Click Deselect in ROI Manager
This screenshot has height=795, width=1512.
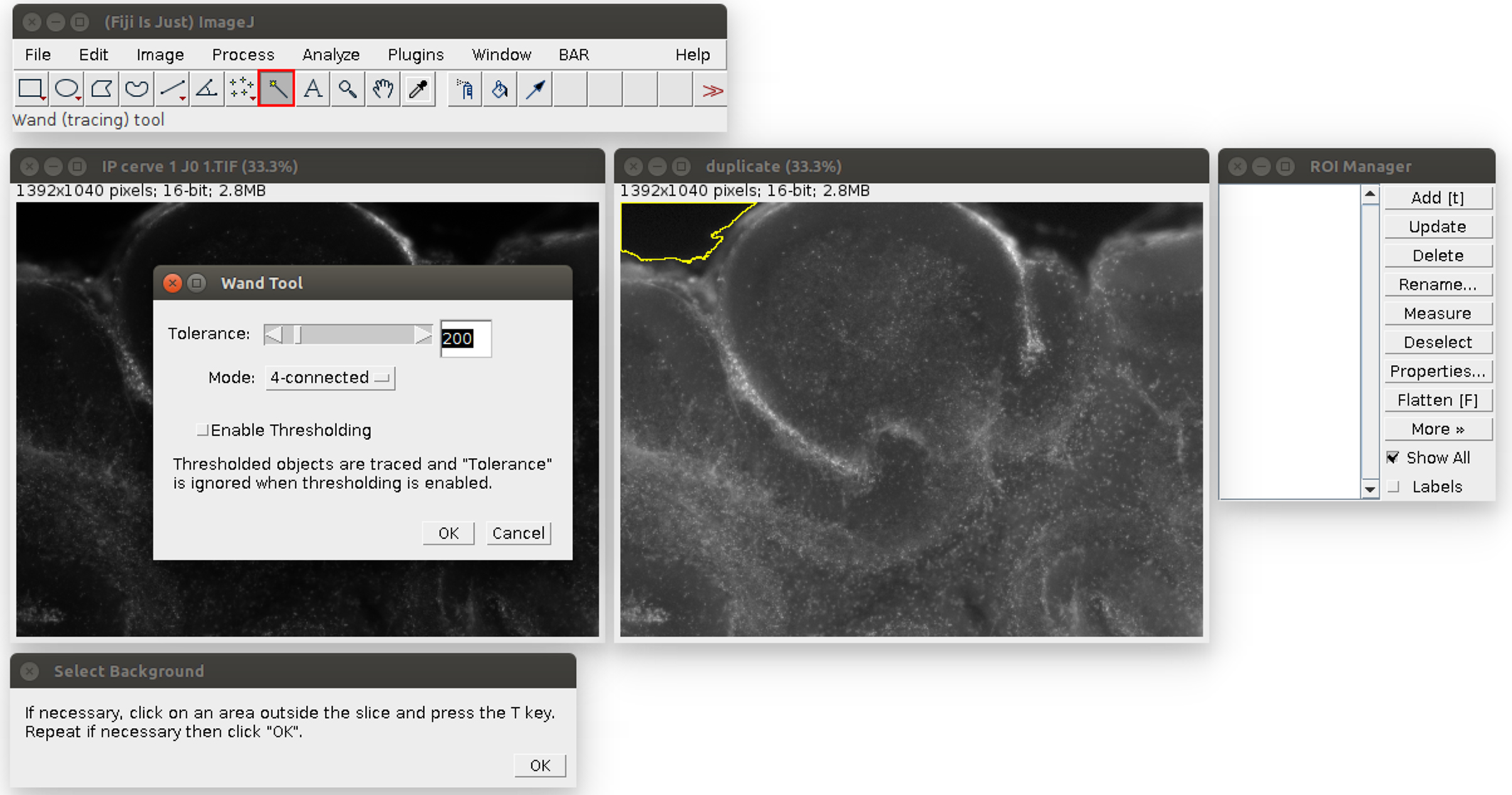[x=1438, y=342]
